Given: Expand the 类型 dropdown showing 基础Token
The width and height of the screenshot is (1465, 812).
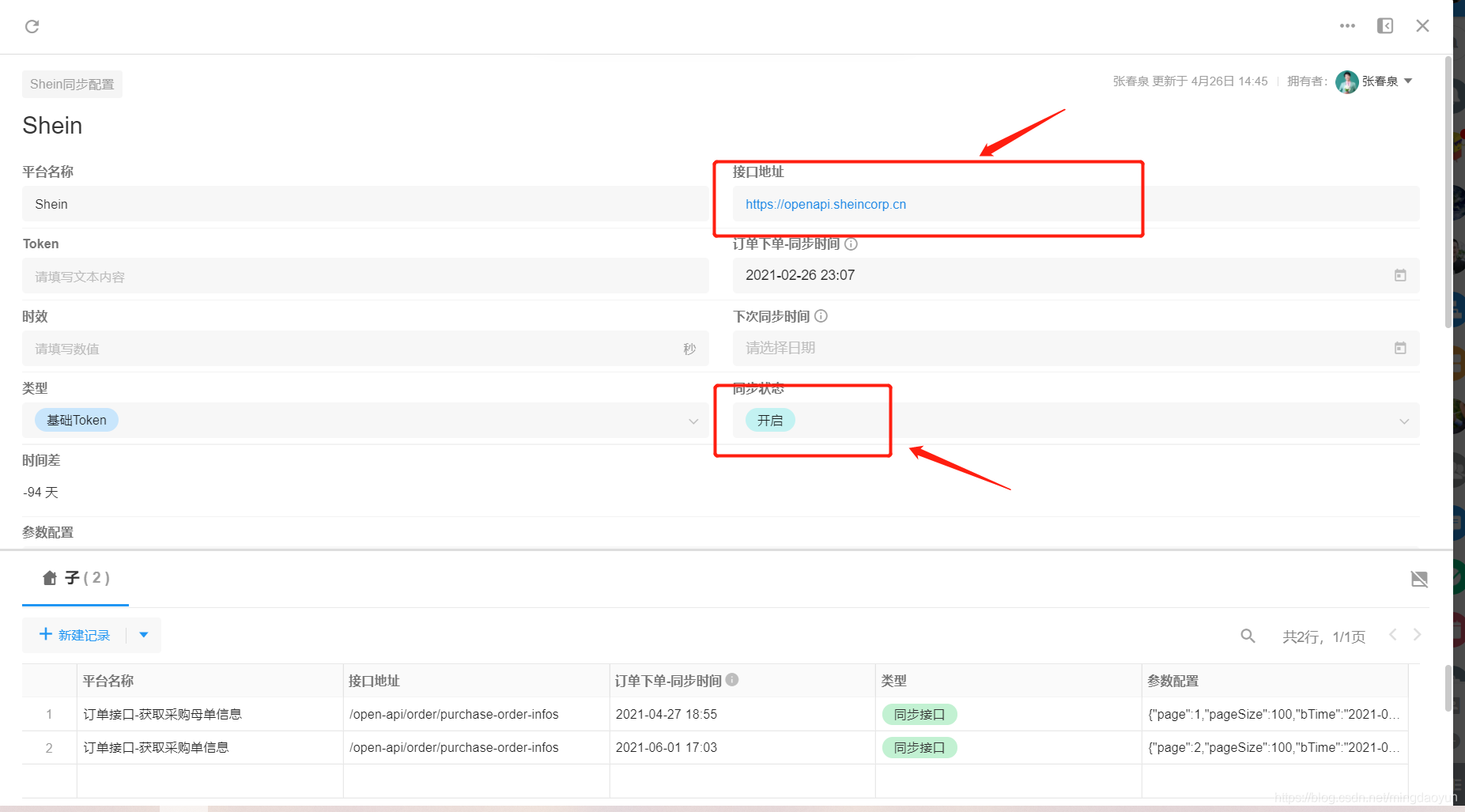Looking at the screenshot, I should point(693,421).
